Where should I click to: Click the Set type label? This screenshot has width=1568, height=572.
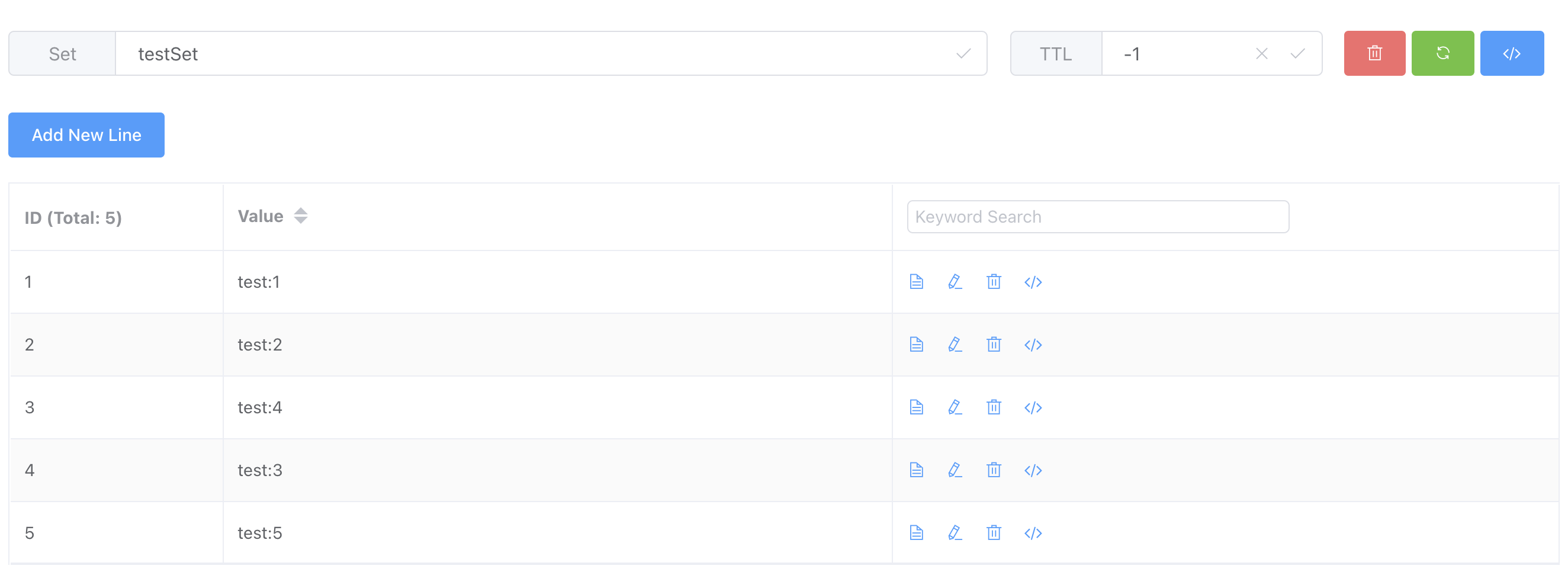pyautogui.click(x=62, y=53)
